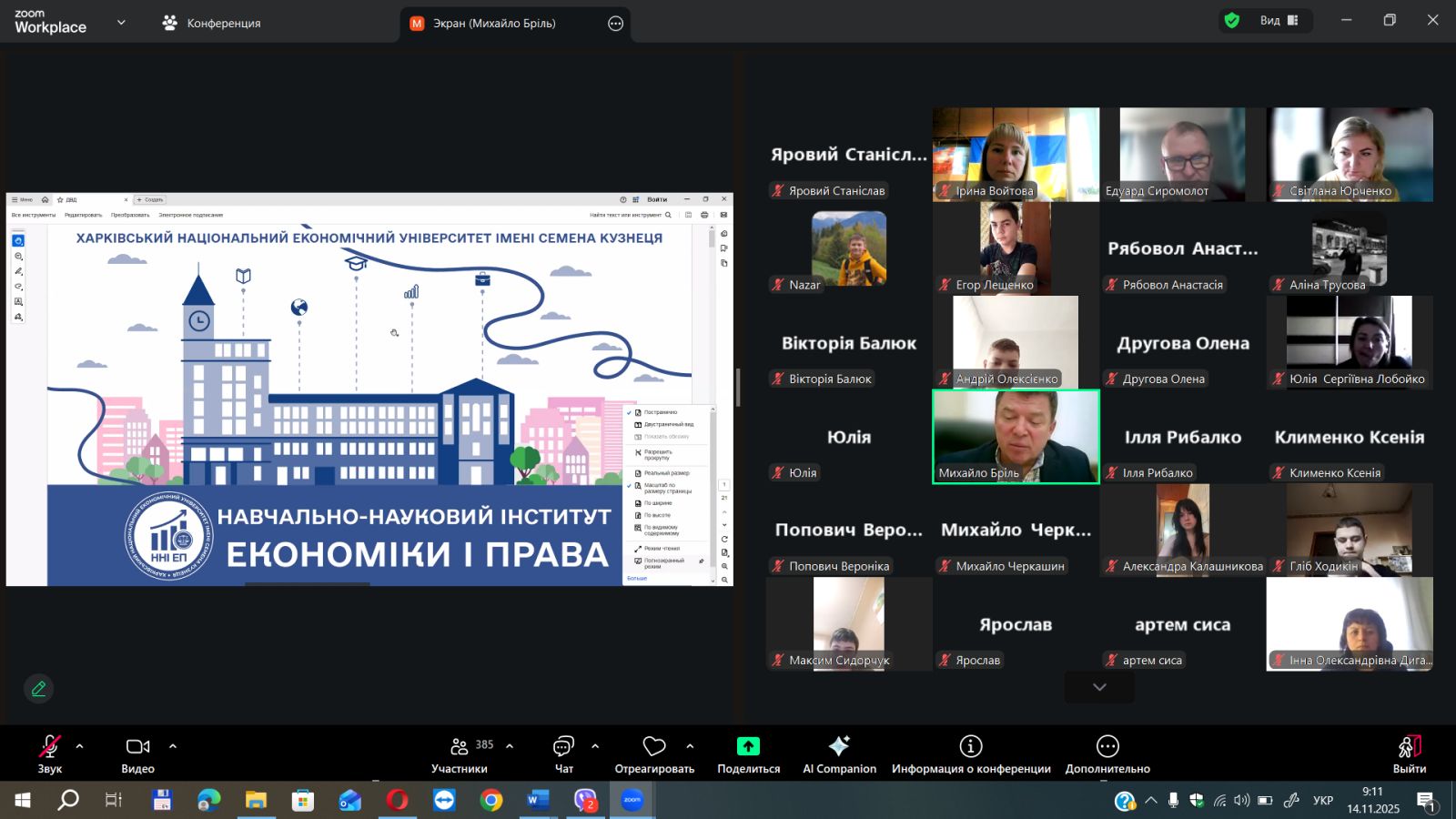Turn on camera with Видео button

(137, 753)
